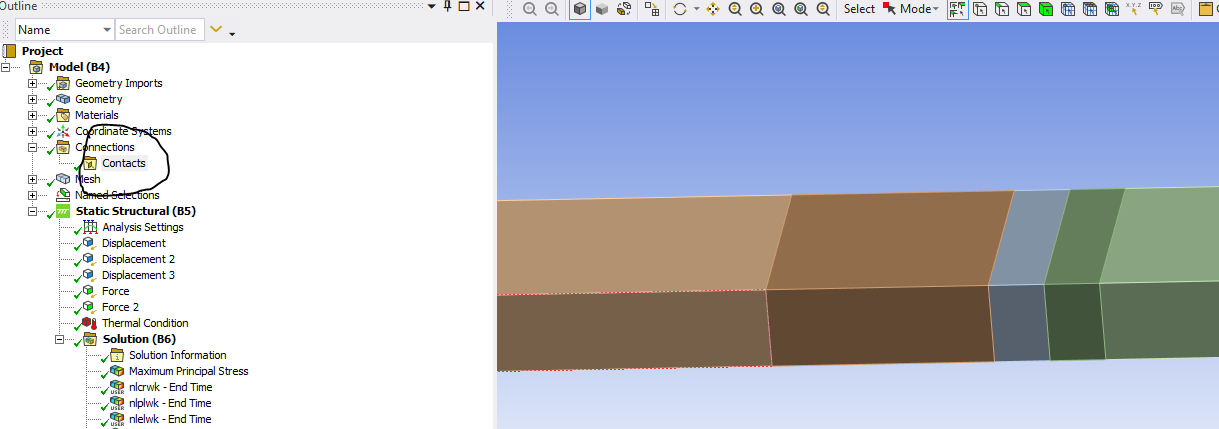The height and width of the screenshot is (429, 1219).
Task: Click the Static Structural (B5) label
Action: coord(135,211)
